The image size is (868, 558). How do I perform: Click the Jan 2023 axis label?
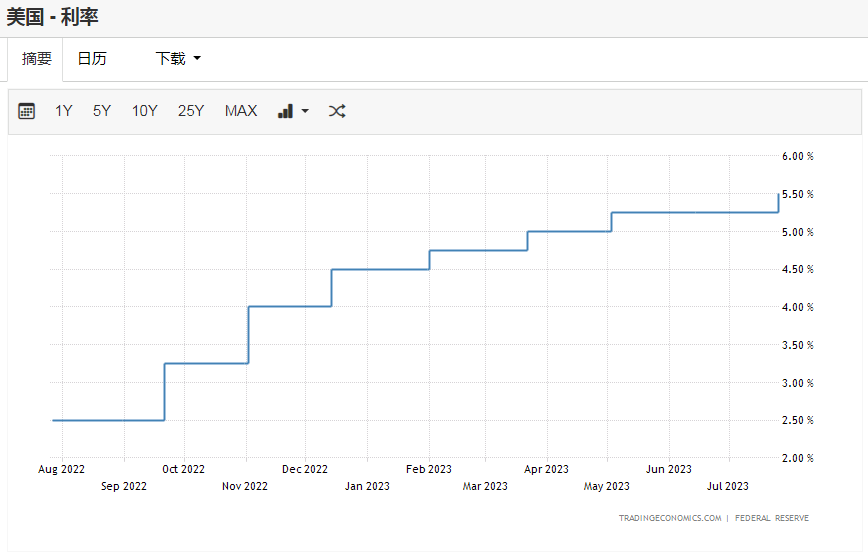367,487
